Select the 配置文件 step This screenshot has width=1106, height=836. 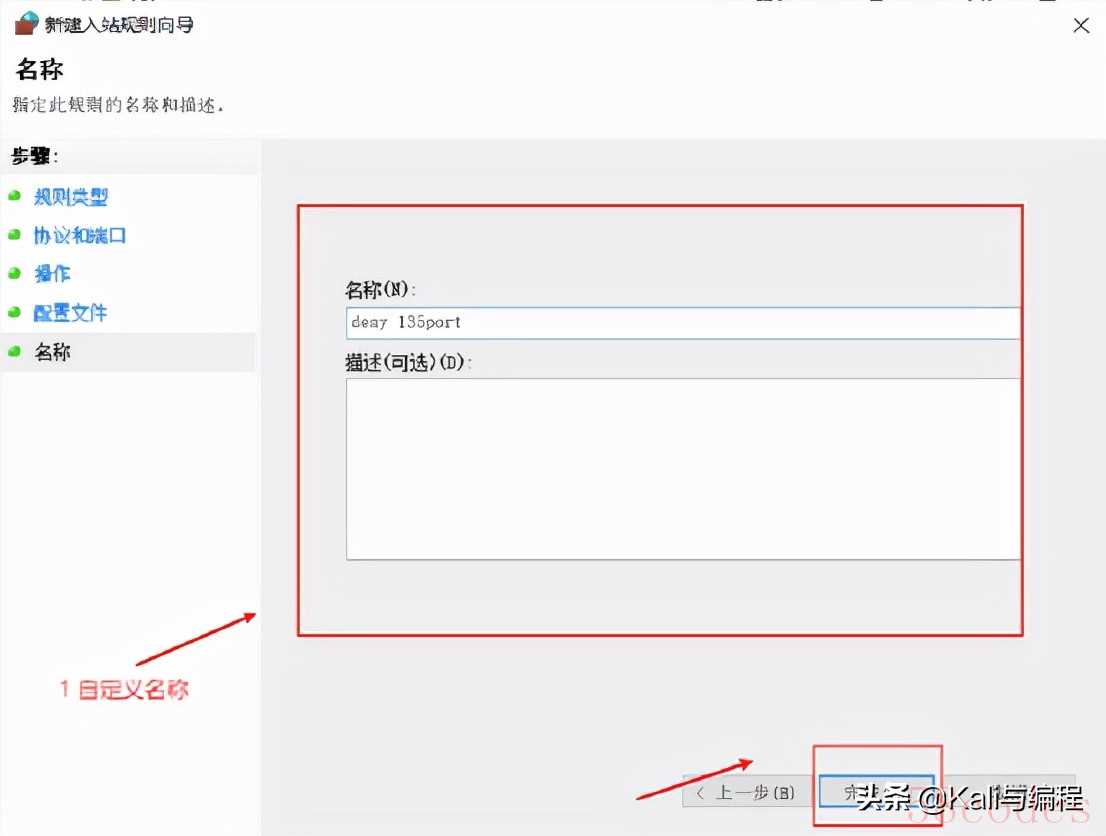[x=71, y=312]
